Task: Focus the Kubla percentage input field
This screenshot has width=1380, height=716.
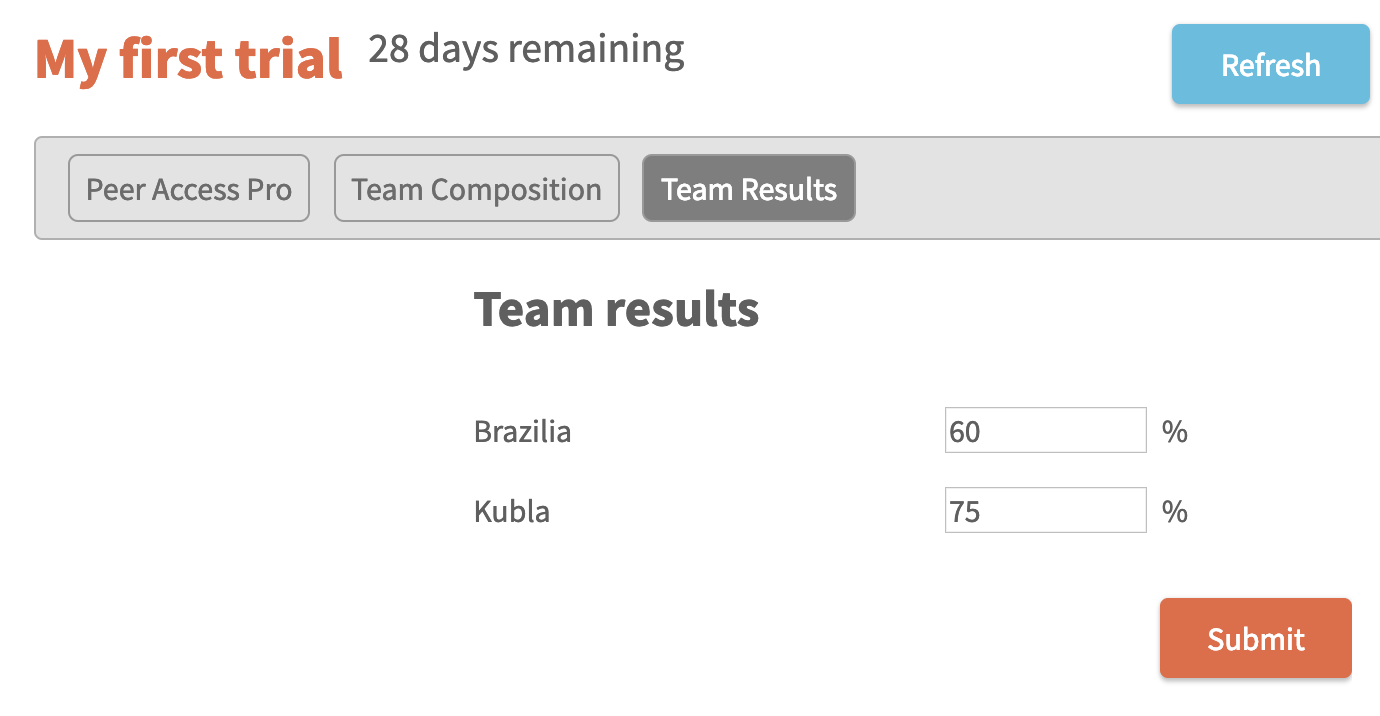Action: [1045, 510]
